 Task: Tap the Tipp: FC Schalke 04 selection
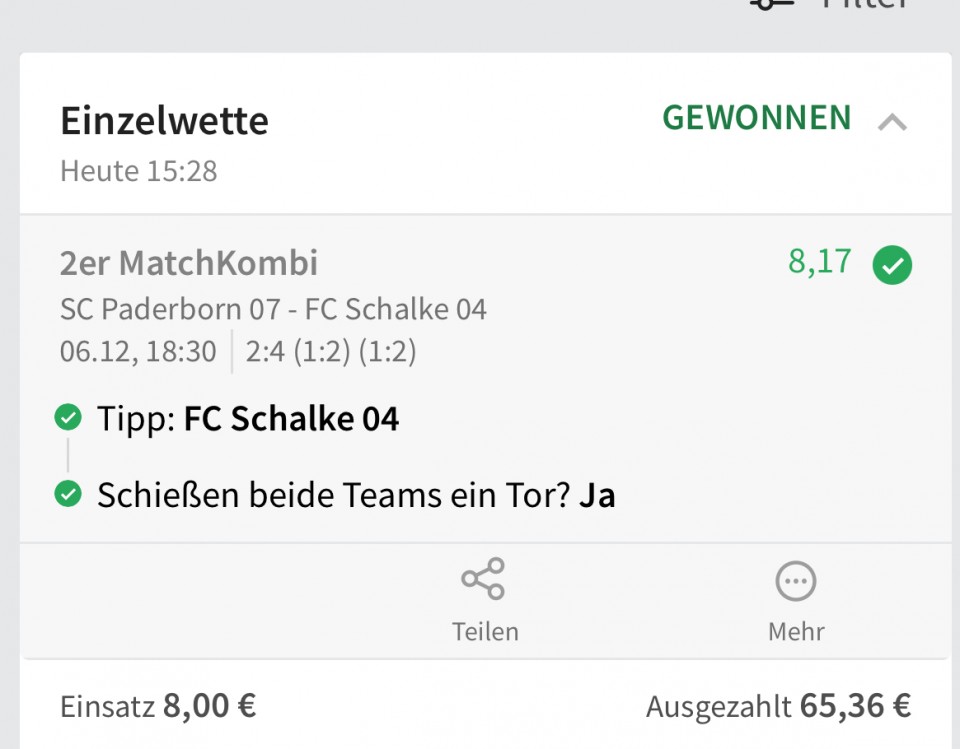click(248, 419)
